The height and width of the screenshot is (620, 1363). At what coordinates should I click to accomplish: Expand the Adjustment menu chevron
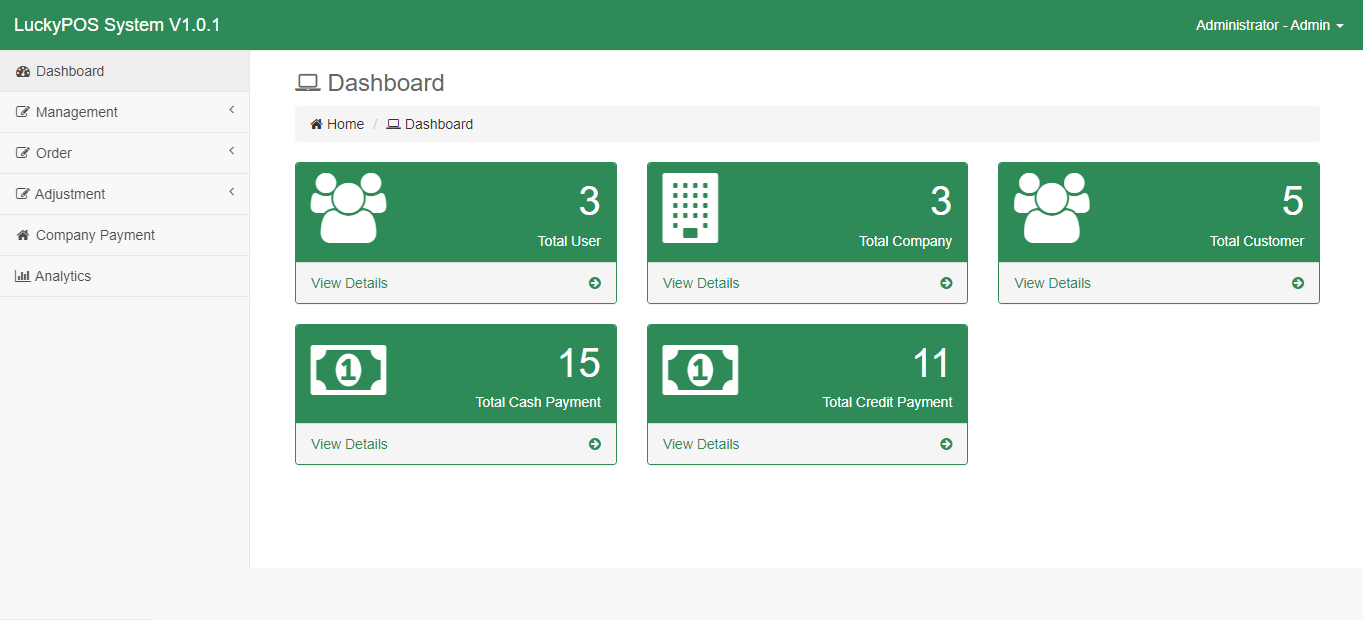pyautogui.click(x=231, y=192)
